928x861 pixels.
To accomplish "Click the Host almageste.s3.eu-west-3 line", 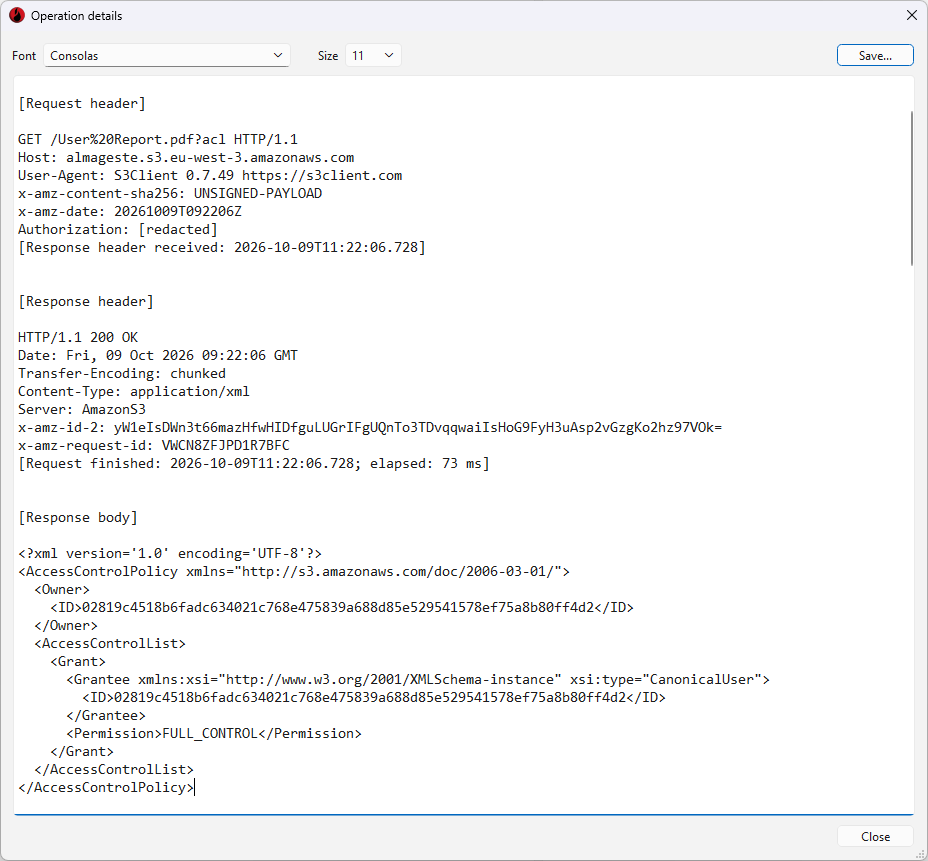I will (186, 157).
